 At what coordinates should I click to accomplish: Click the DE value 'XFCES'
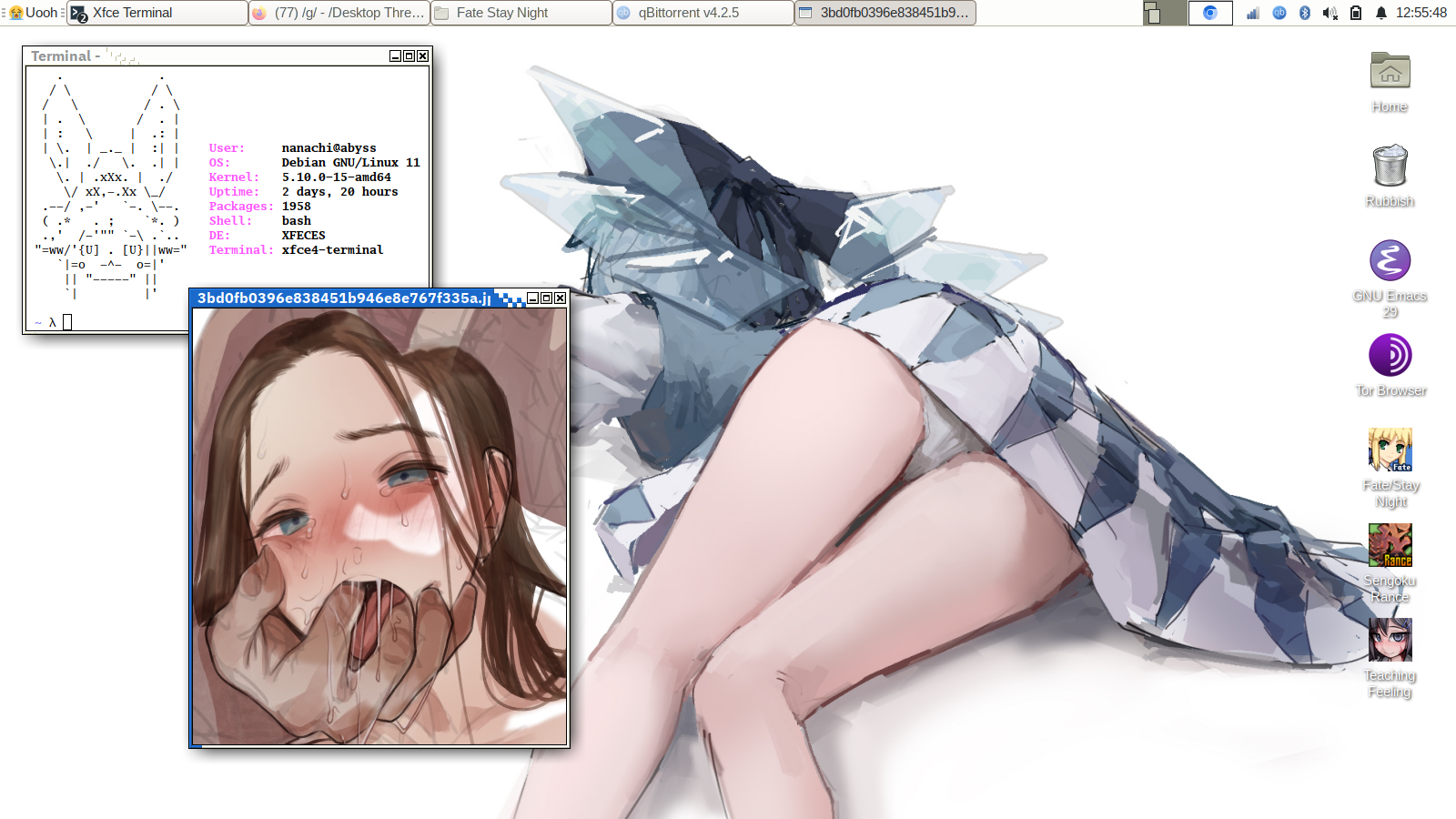303,235
